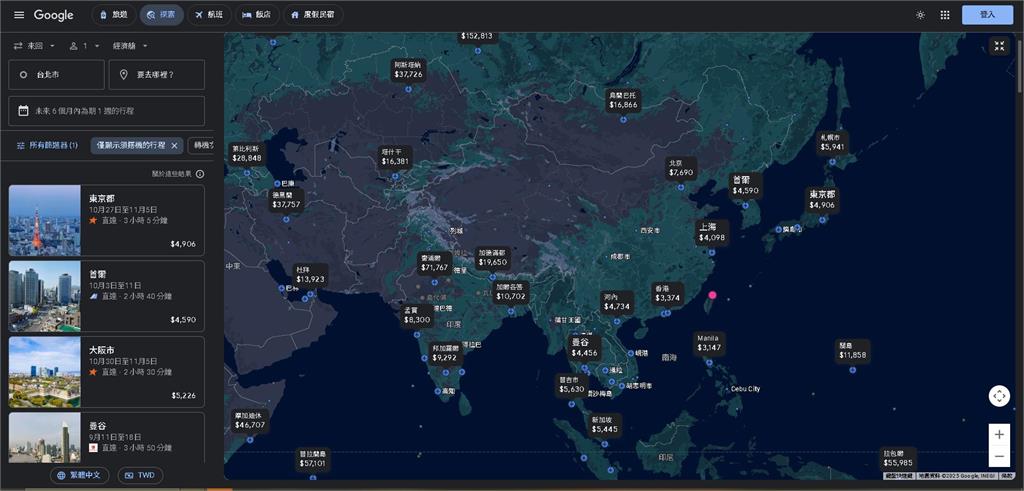
Task: Open the 大阪市 result card thumbnail
Action: [x=44, y=372]
